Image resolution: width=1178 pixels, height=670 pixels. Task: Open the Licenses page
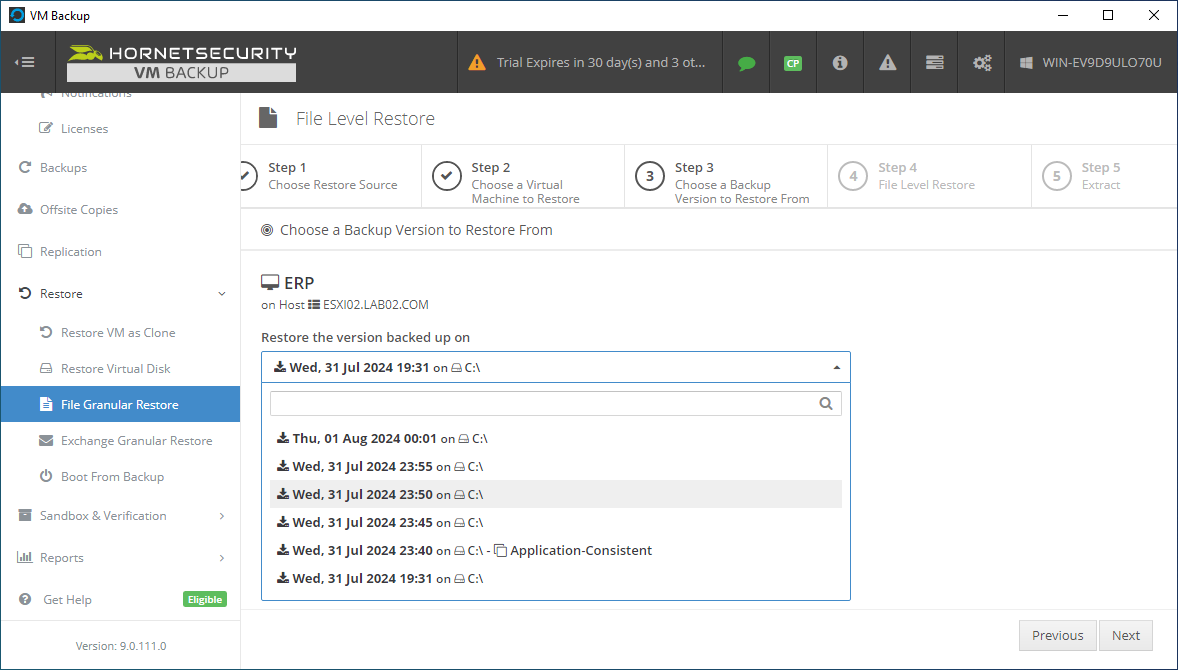coord(84,128)
